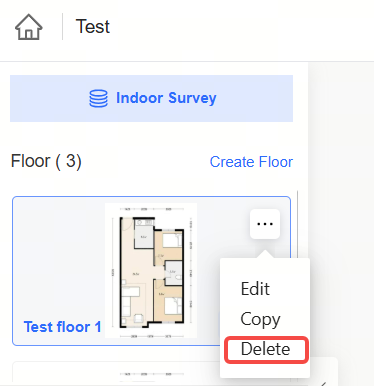Click the partially visible second floor plan image
The image size is (374, 386).
[151, 376]
